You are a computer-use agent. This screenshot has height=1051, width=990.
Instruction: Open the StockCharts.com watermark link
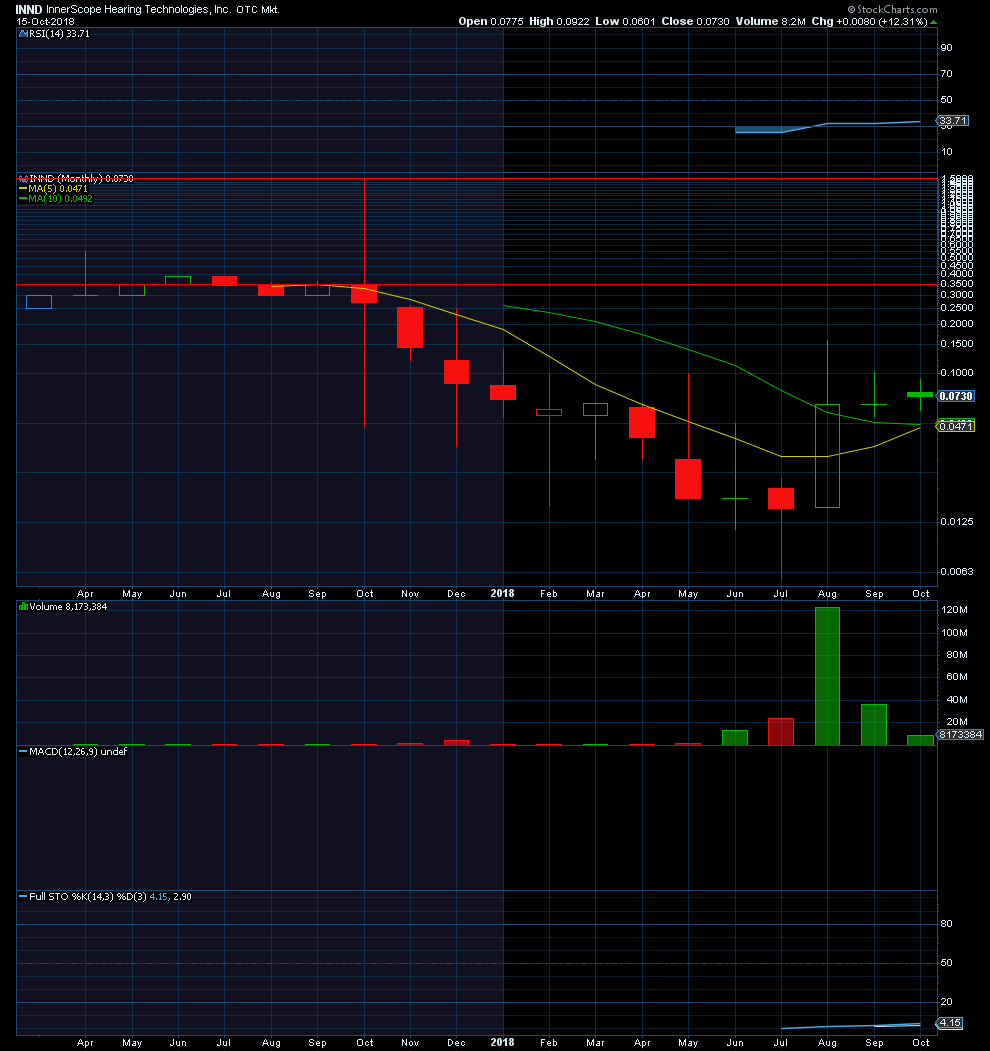pyautogui.click(x=892, y=9)
